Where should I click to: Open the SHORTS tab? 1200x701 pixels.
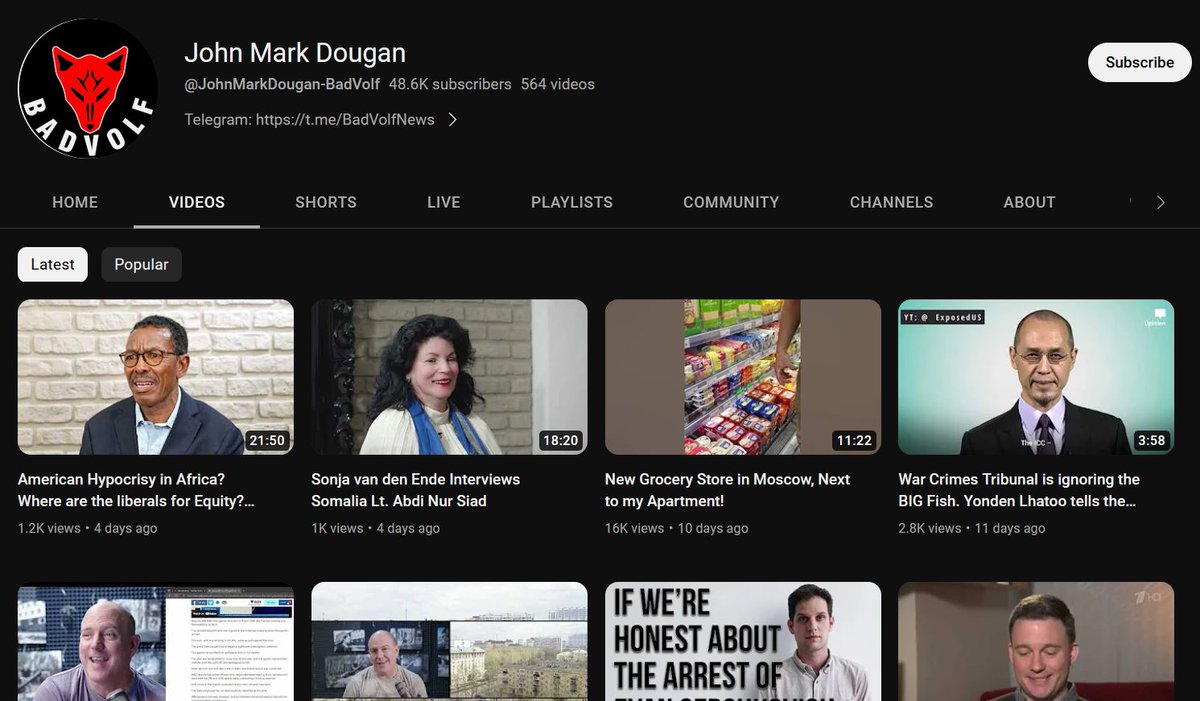[x=326, y=202]
